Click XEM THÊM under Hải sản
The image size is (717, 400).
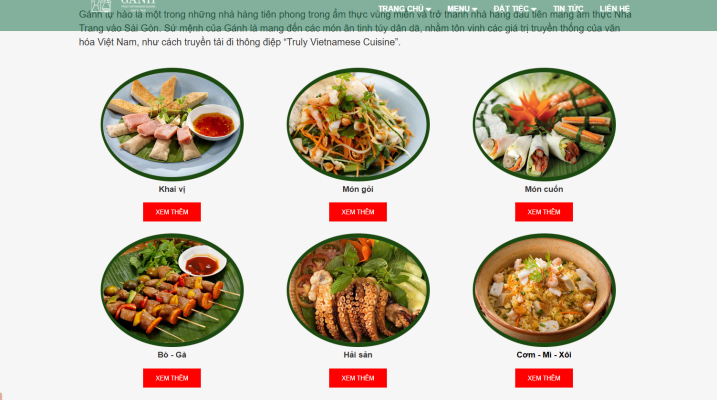[x=358, y=378]
